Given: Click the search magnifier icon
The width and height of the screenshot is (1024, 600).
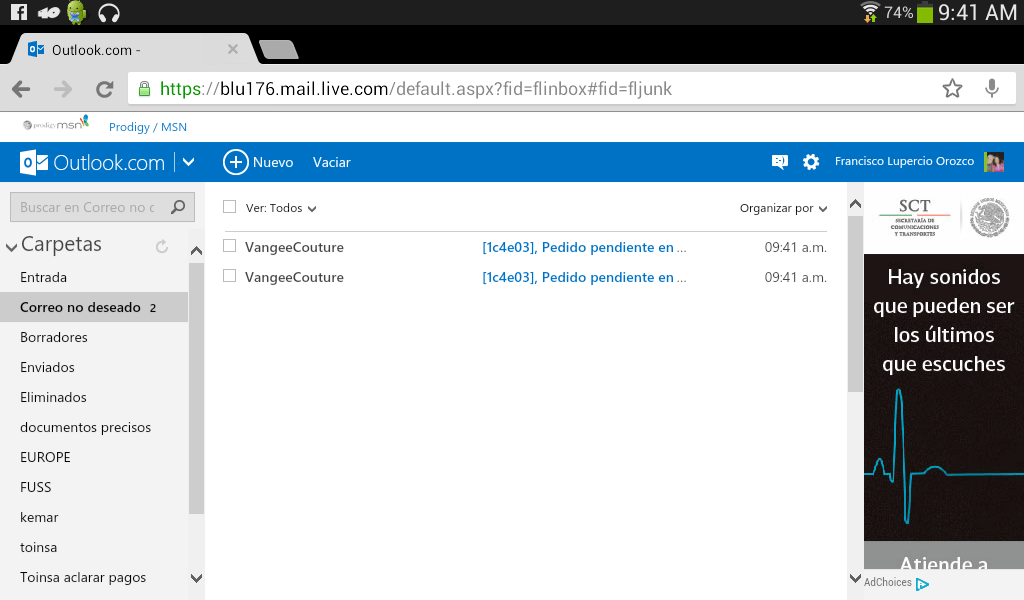Looking at the screenshot, I should point(178,207).
